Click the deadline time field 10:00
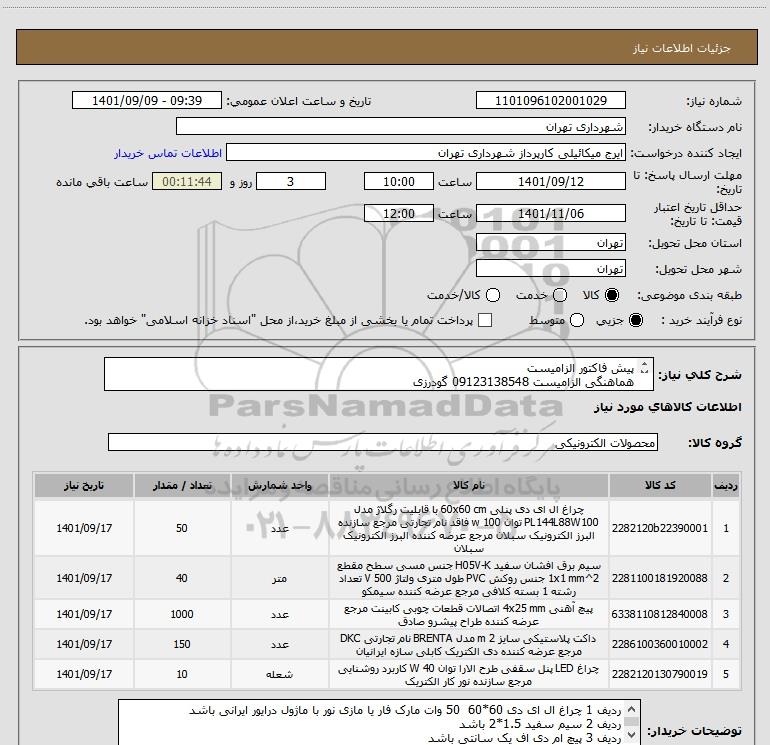Screen dimensions: 770x745 coord(399,181)
